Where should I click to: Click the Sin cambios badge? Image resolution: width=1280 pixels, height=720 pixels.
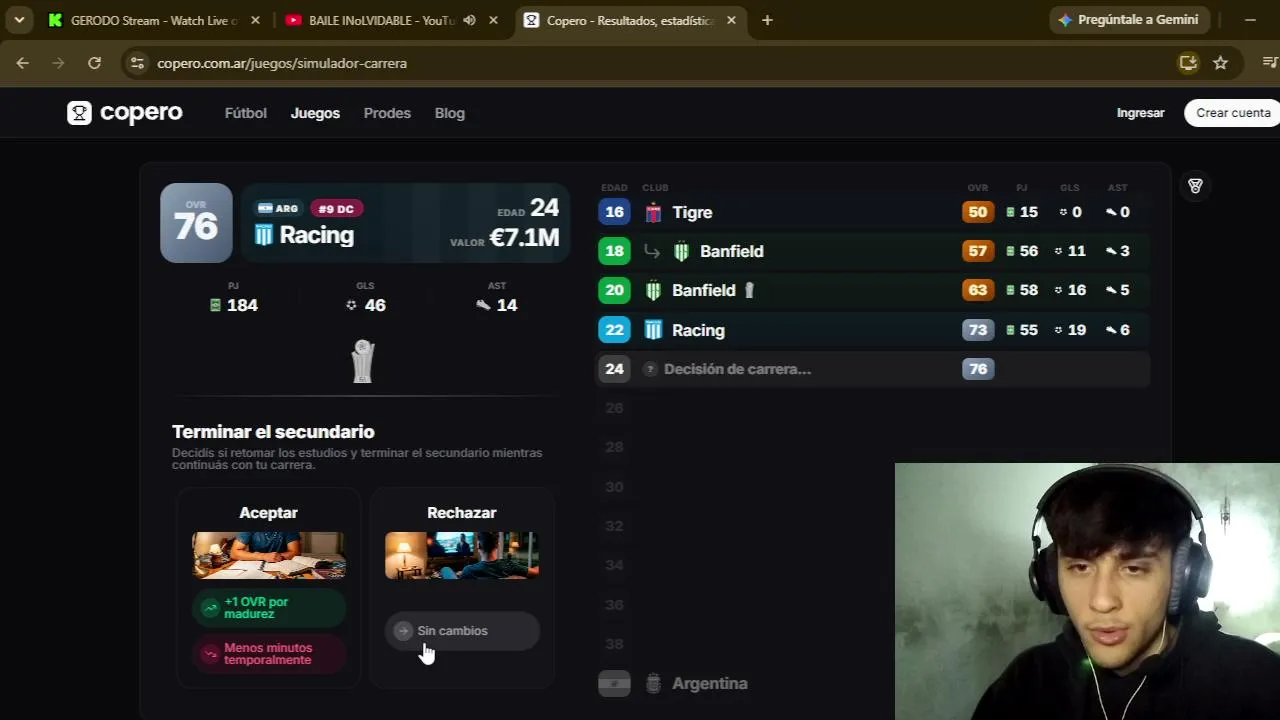[x=462, y=631]
